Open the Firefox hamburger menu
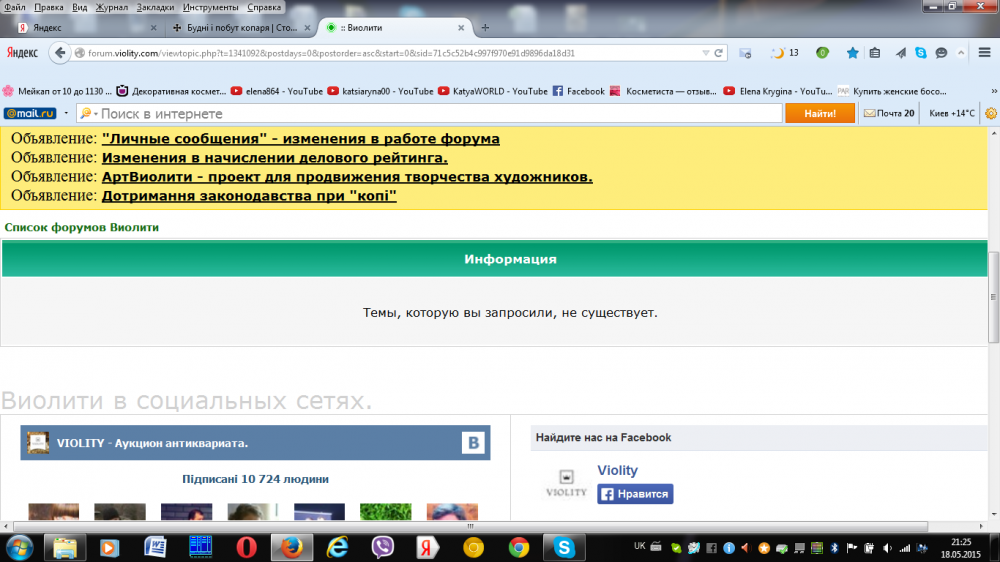This screenshot has height=562, width=1000. coord(984,53)
